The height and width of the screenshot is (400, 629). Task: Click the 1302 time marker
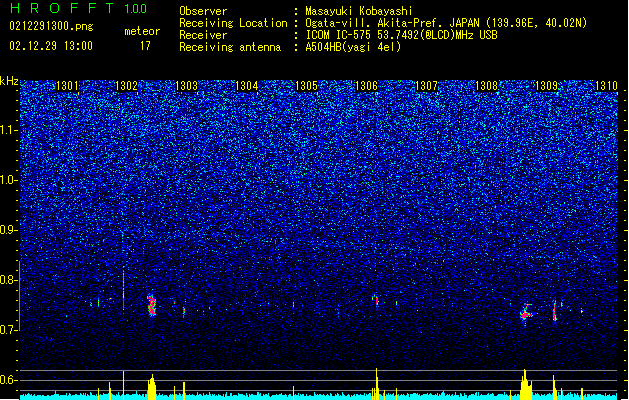(126, 86)
